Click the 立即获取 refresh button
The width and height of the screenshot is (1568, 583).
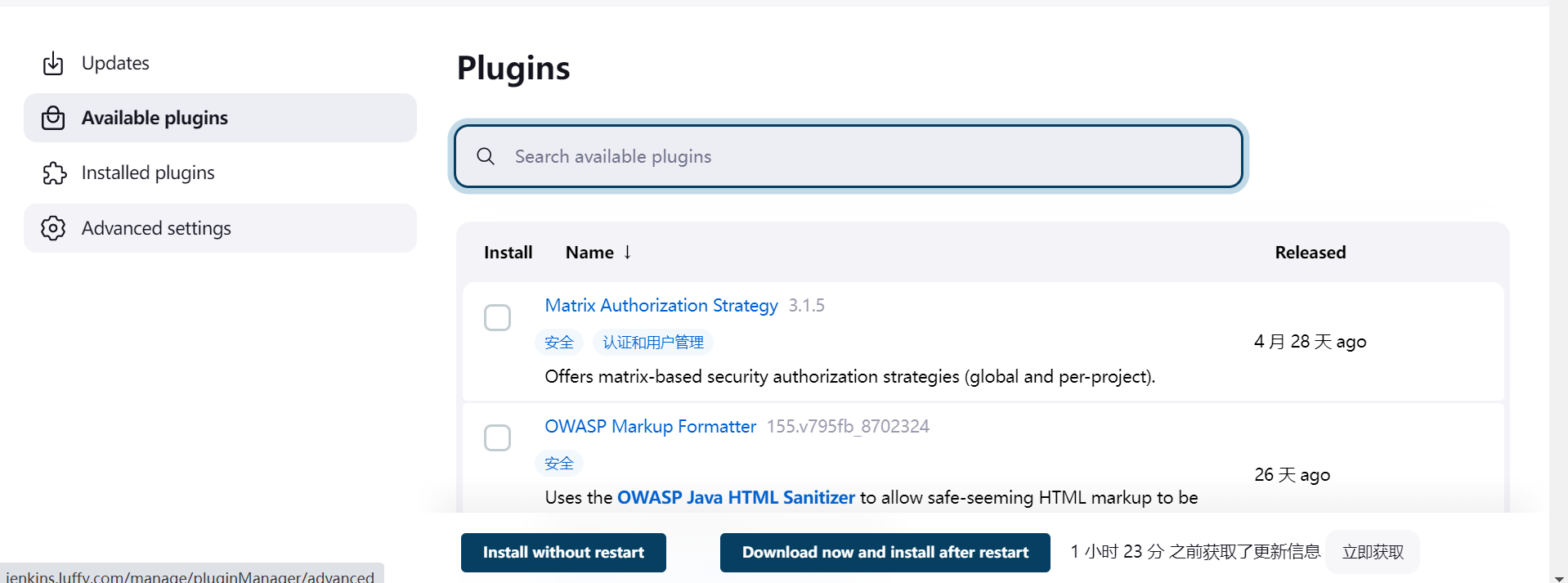(x=1373, y=552)
